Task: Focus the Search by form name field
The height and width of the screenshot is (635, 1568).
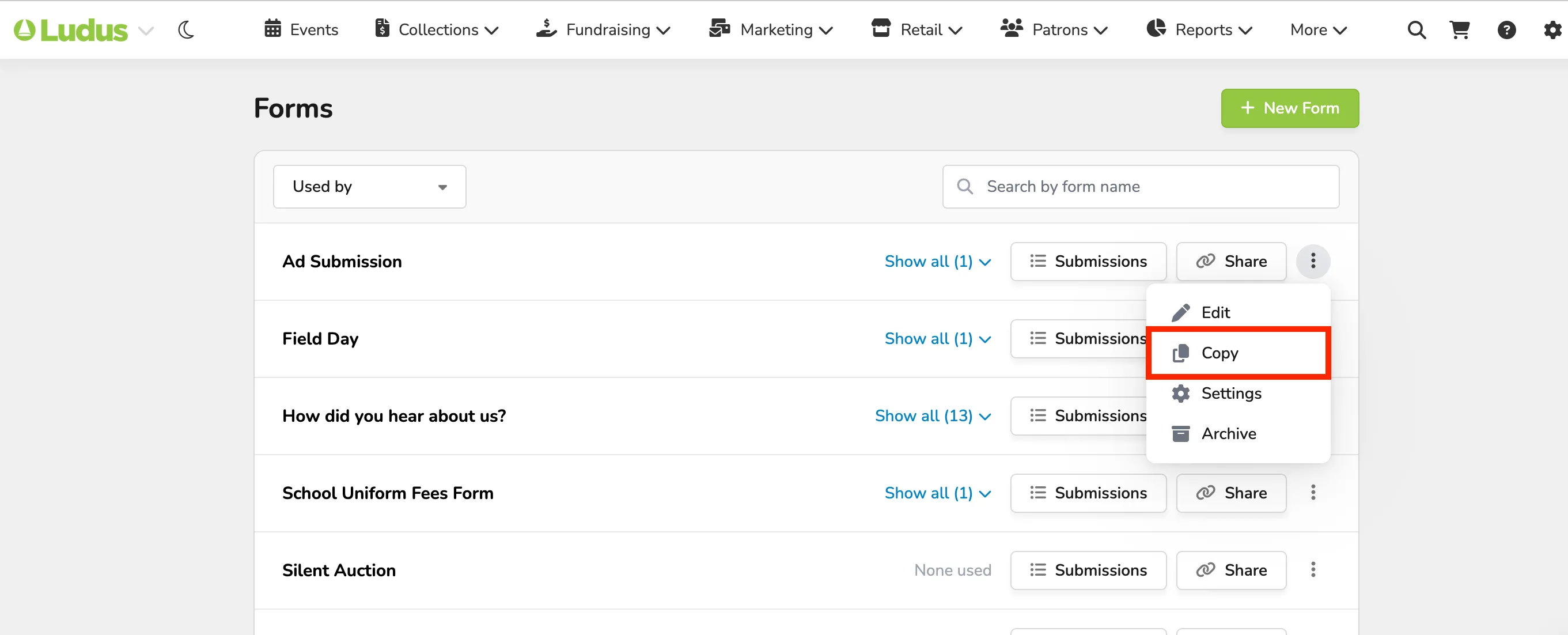Action: (x=1141, y=186)
